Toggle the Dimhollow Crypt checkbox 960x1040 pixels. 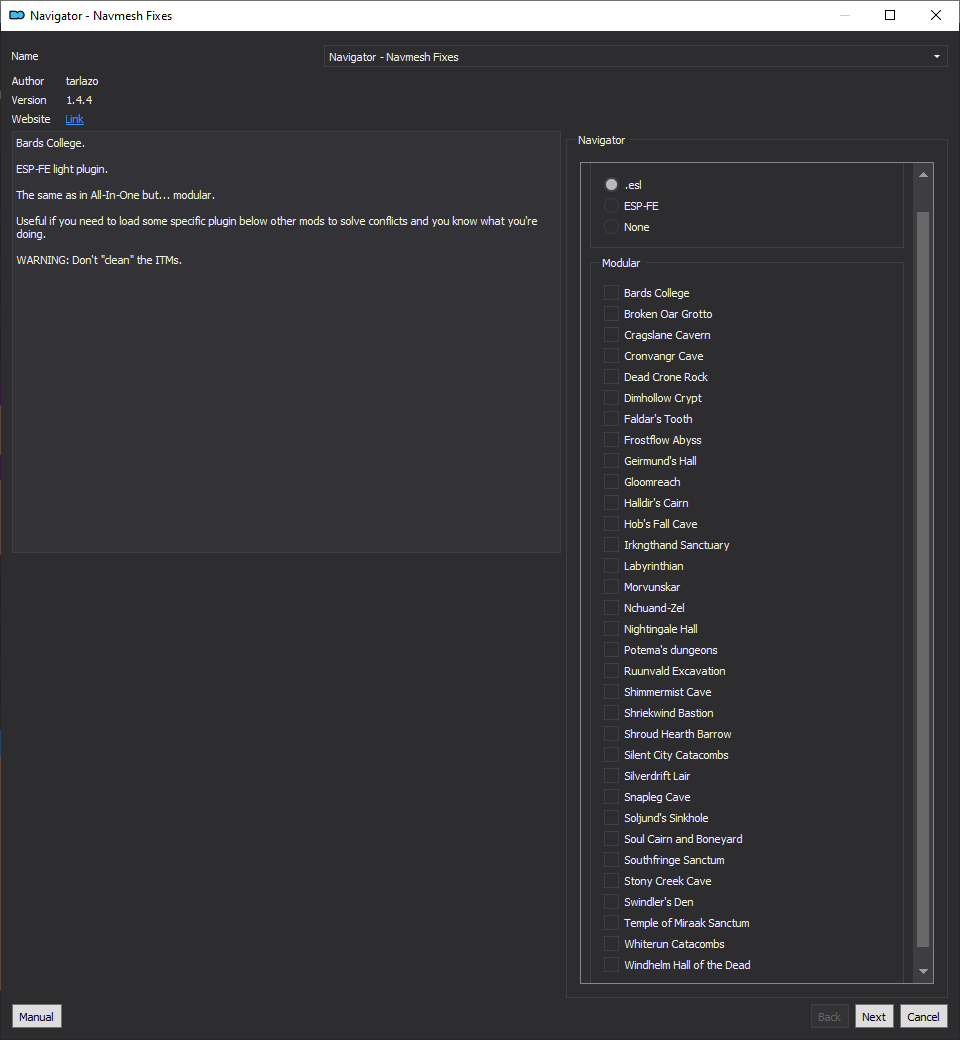[611, 398]
